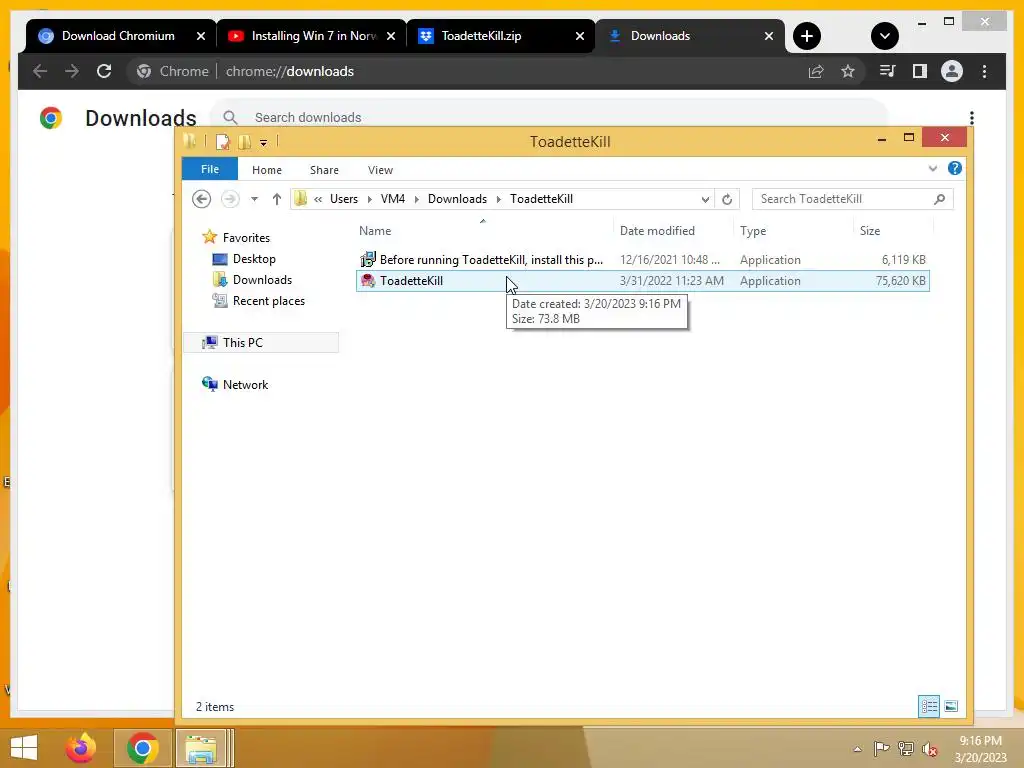Open Recent places in navigation pane
This screenshot has height=768, width=1024.
point(268,300)
